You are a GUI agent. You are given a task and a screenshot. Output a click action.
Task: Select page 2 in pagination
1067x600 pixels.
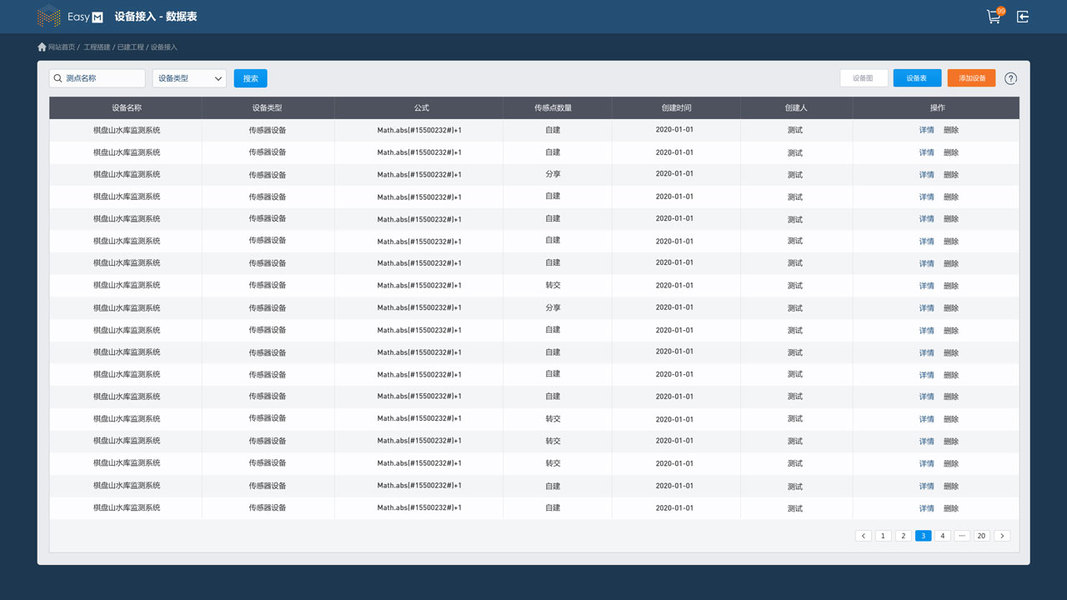click(x=903, y=536)
